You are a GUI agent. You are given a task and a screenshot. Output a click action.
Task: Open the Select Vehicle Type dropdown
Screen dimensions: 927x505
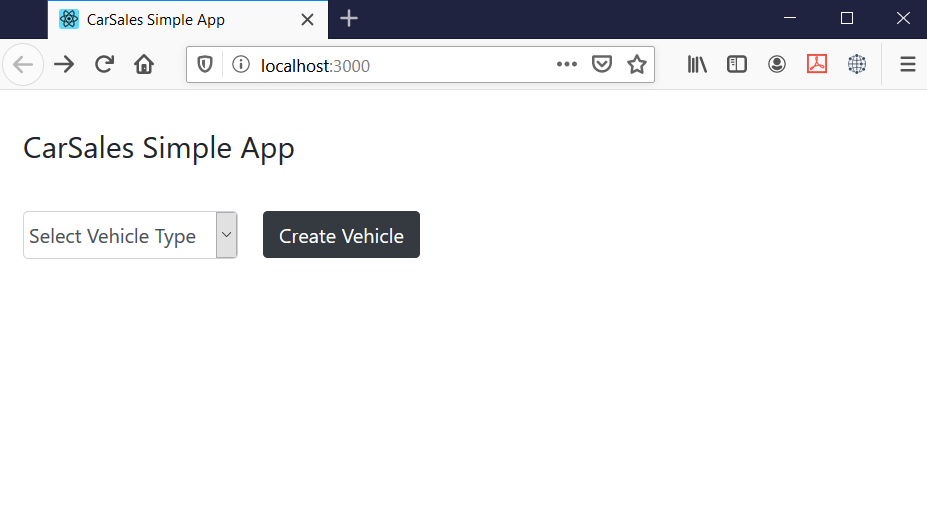pyautogui.click(x=130, y=235)
